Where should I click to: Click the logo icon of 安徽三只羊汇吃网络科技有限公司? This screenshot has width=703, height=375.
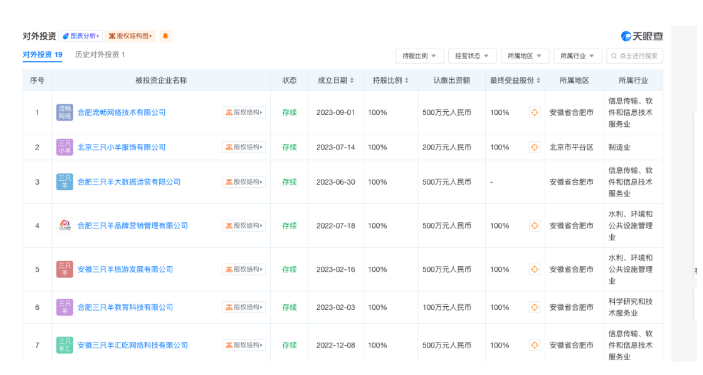pyautogui.click(x=65, y=345)
